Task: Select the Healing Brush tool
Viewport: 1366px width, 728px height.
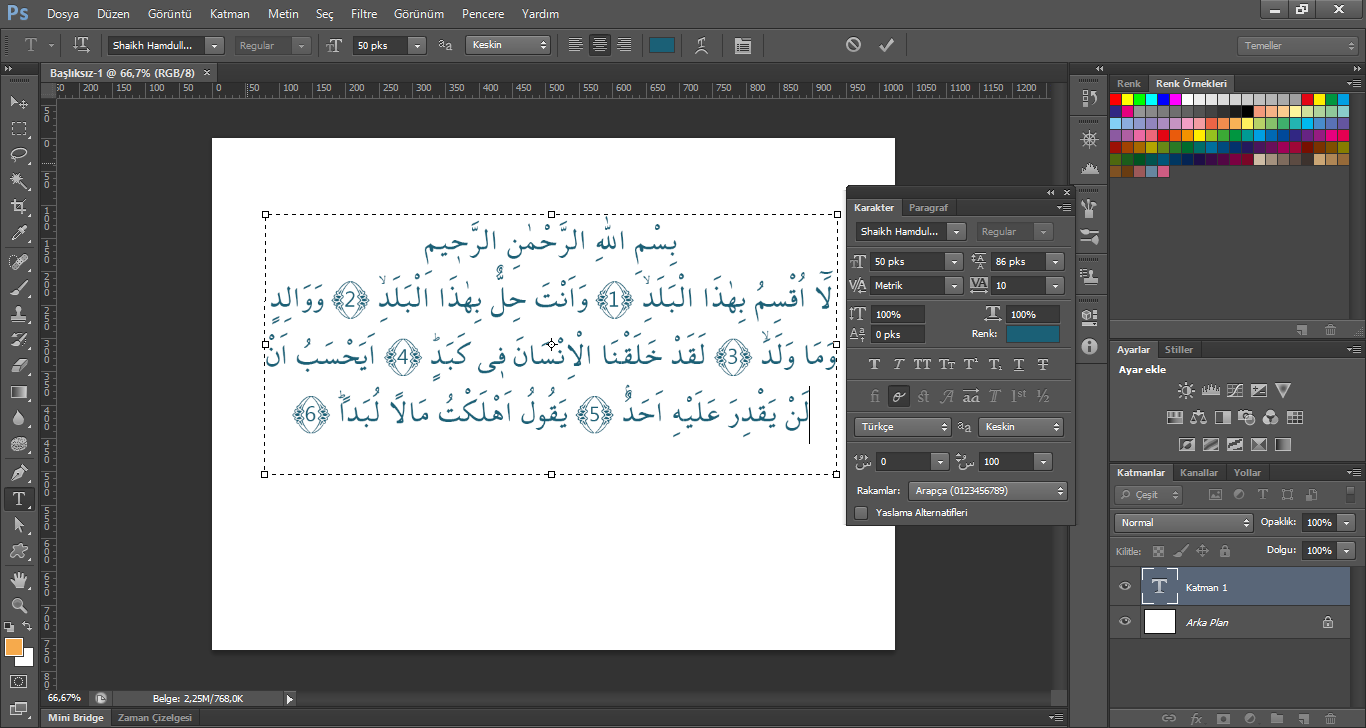Action: point(19,262)
